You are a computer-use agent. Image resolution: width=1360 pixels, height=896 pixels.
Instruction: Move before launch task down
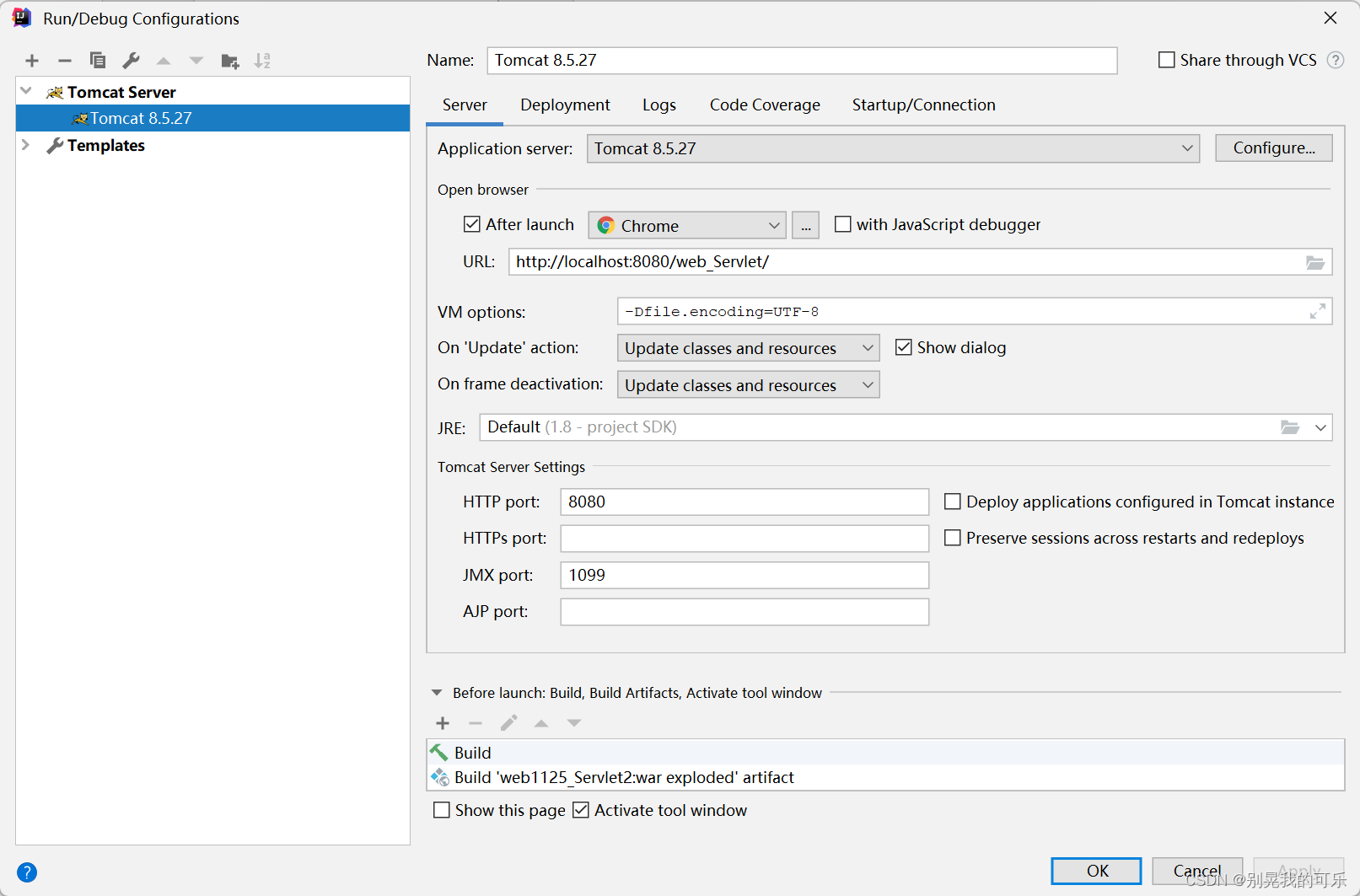574,723
